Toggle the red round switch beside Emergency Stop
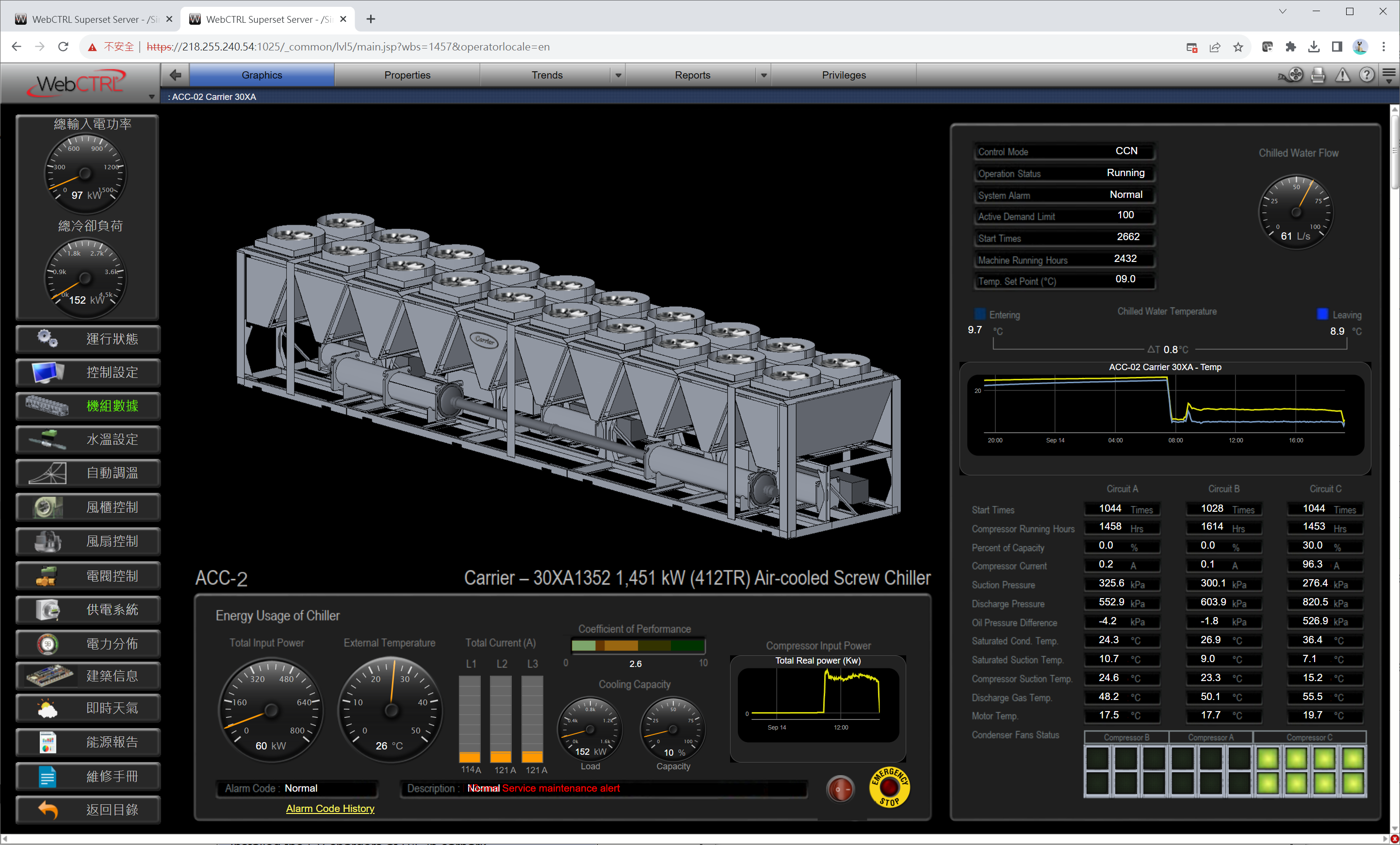Screen dimensions: 1400x845 coord(840,789)
